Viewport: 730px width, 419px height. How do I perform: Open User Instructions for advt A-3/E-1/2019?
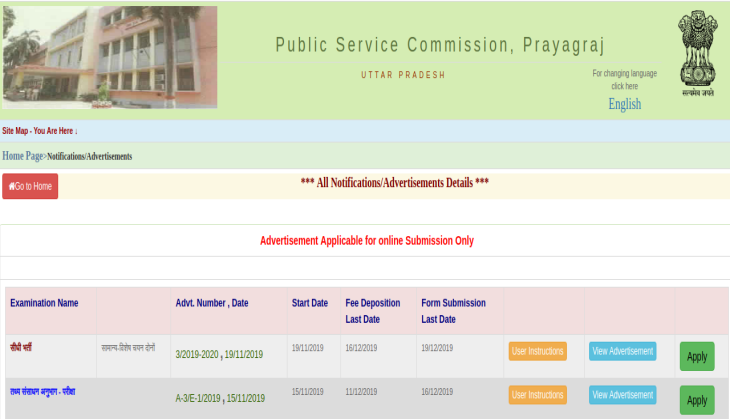(538, 395)
